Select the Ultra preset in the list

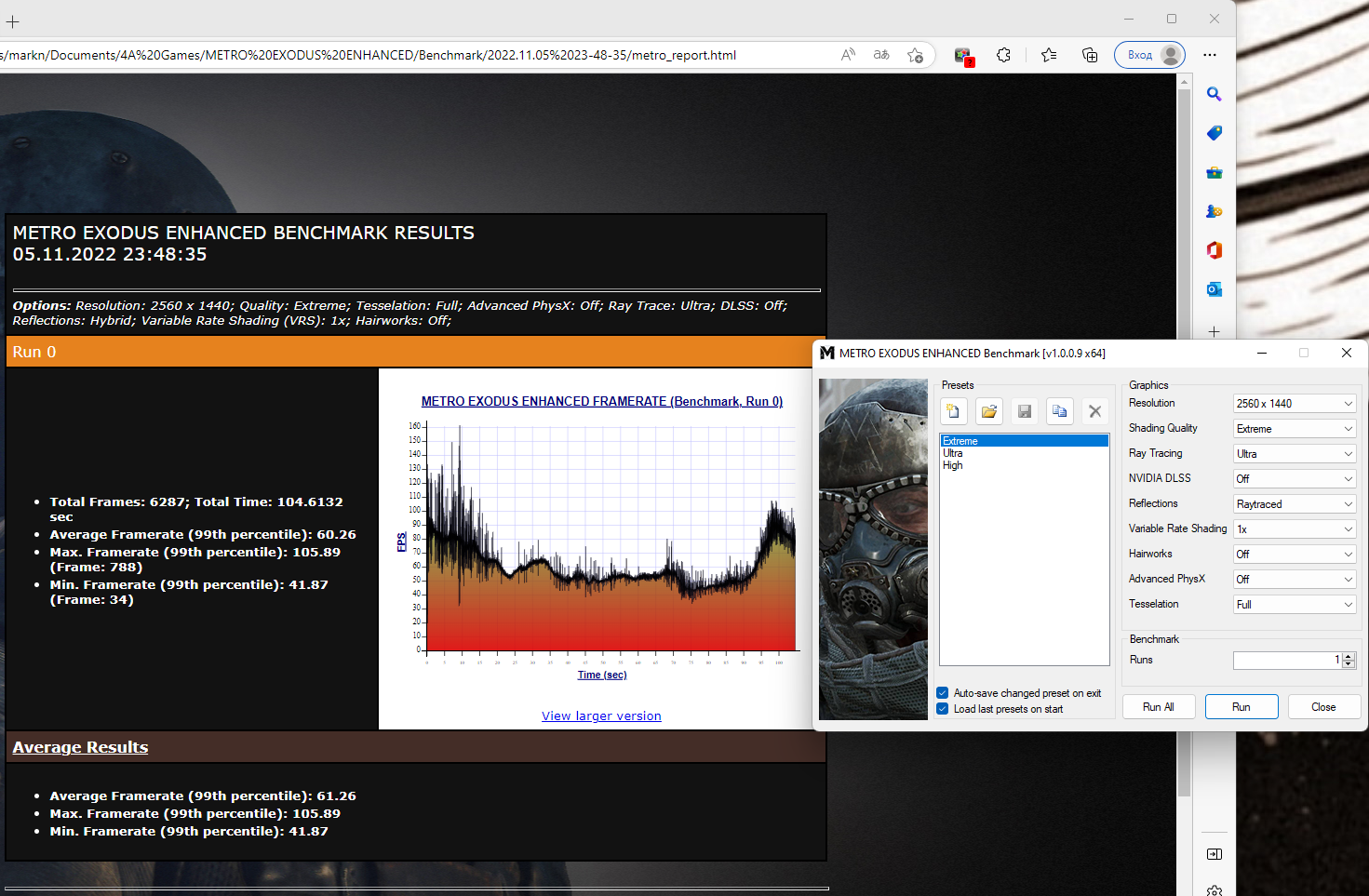[x=1025, y=453]
